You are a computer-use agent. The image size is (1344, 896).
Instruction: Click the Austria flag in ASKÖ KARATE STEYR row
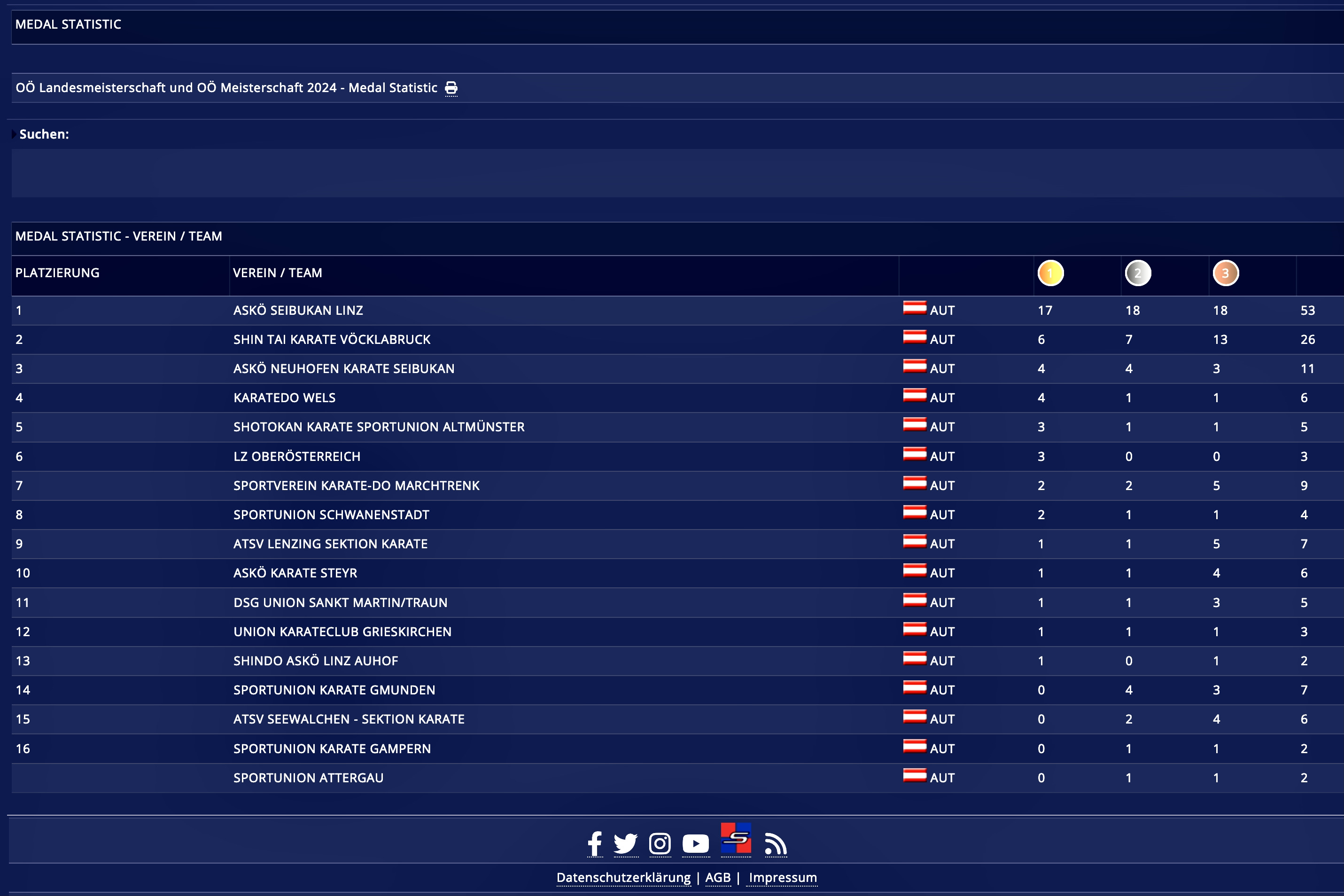(x=915, y=571)
